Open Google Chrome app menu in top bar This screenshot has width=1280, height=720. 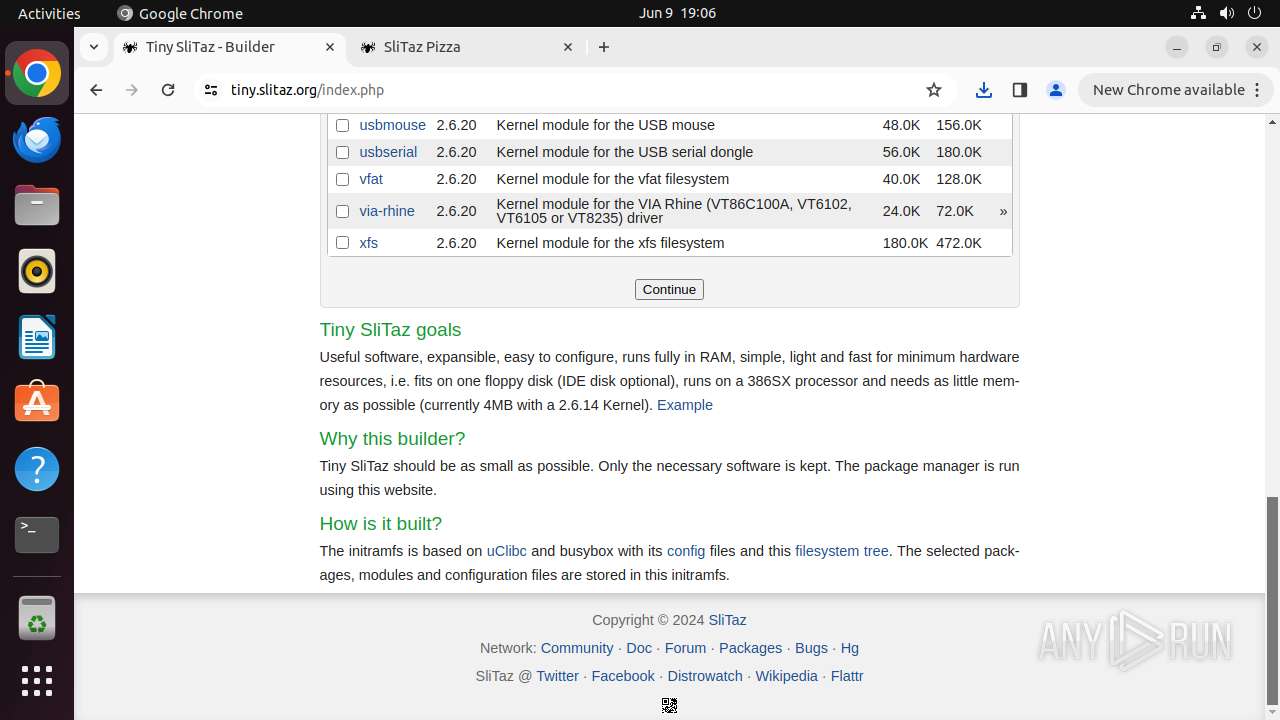(180, 13)
